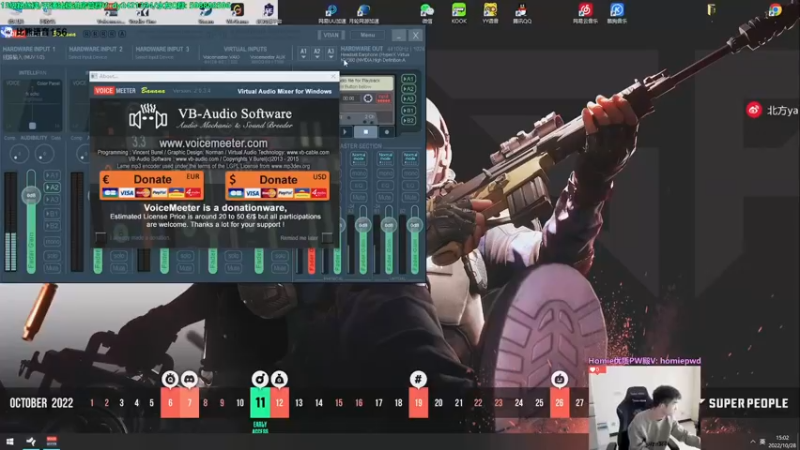
Task: Start playback on the Voicemeeter cassette recorder
Action: 345,132
